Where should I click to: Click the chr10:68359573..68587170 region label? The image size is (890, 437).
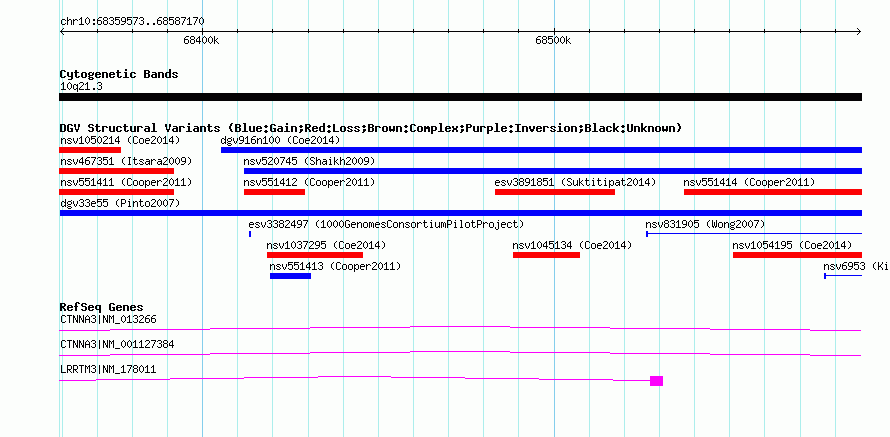pyautogui.click(x=132, y=22)
